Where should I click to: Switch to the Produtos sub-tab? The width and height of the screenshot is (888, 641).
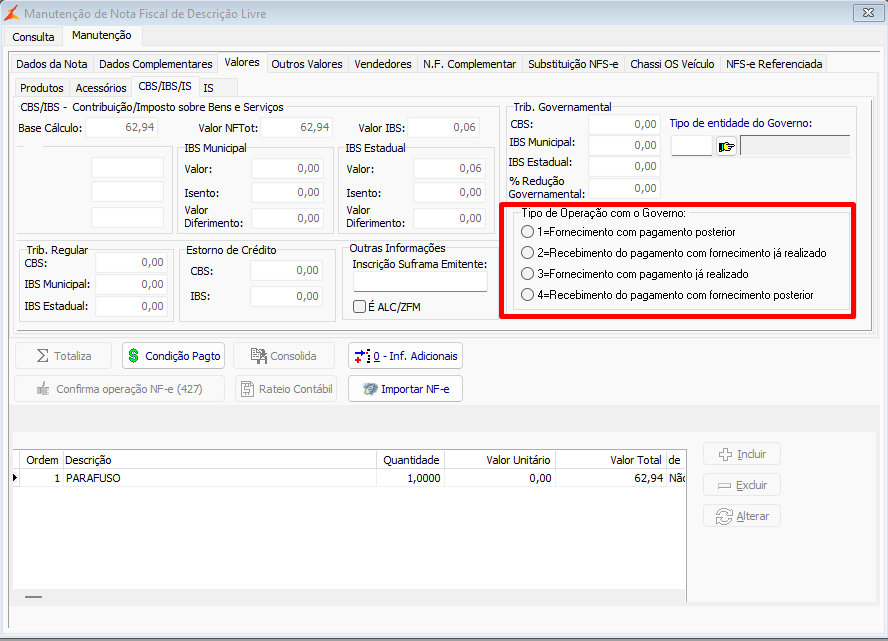click(42, 88)
